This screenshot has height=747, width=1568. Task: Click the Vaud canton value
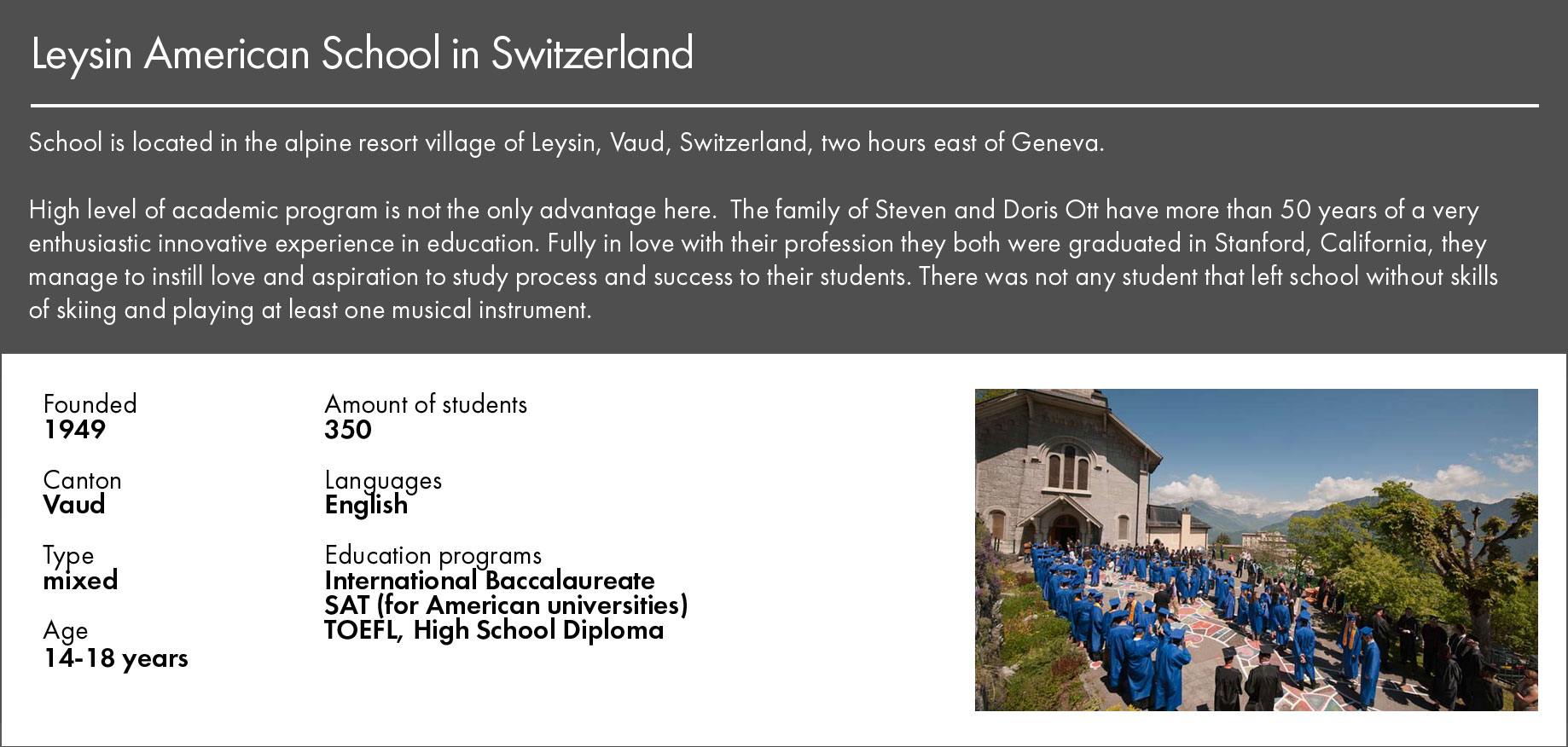pyautogui.click(x=74, y=505)
